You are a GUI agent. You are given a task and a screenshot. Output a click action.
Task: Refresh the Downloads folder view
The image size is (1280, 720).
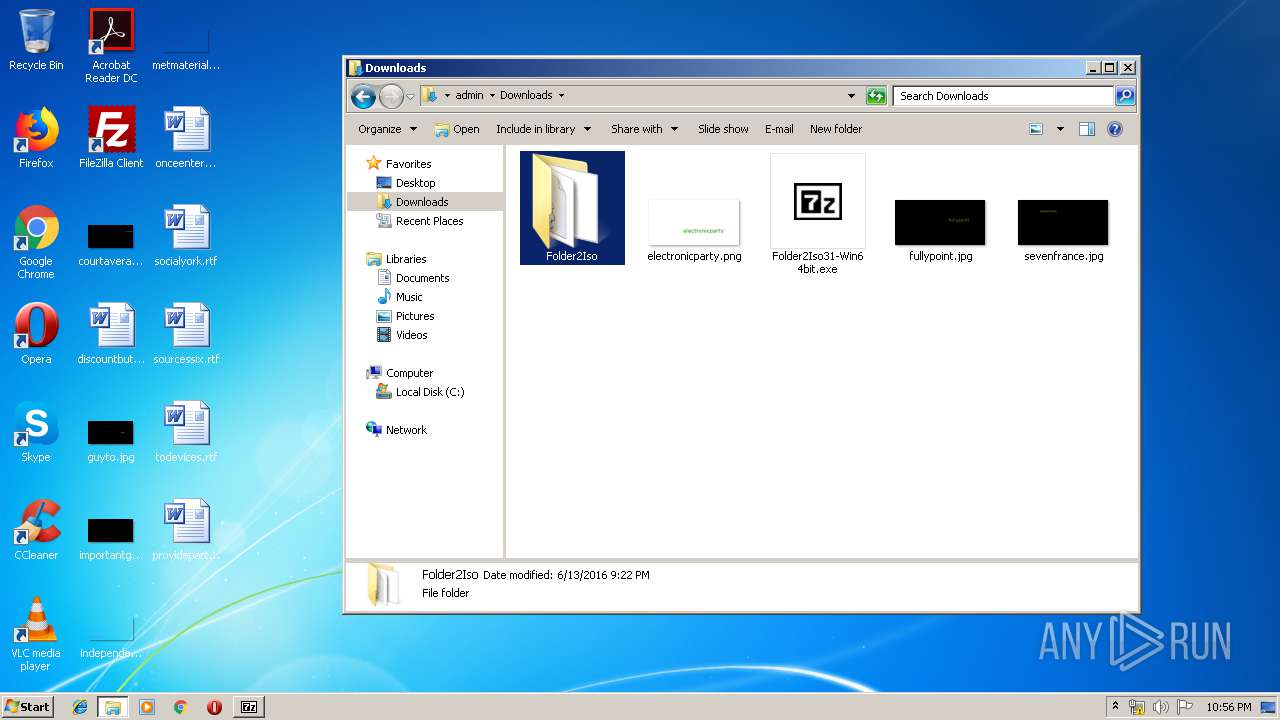click(876, 96)
